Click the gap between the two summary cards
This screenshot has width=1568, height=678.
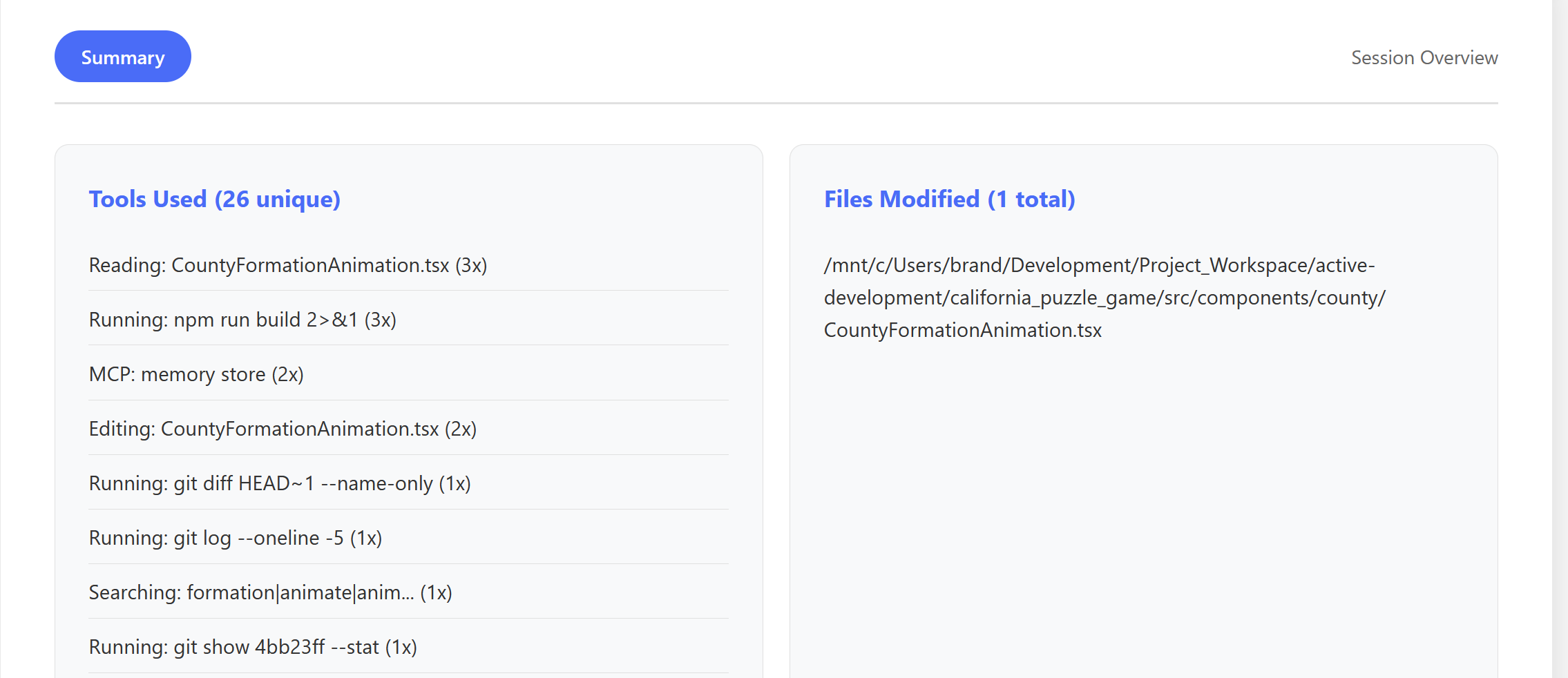point(776,414)
